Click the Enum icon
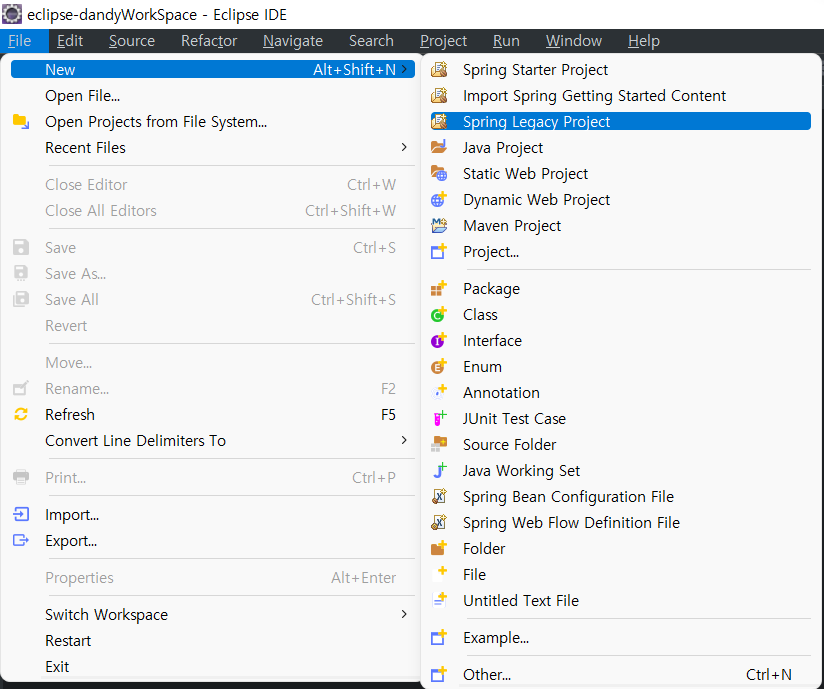The image size is (824, 689). 439,366
